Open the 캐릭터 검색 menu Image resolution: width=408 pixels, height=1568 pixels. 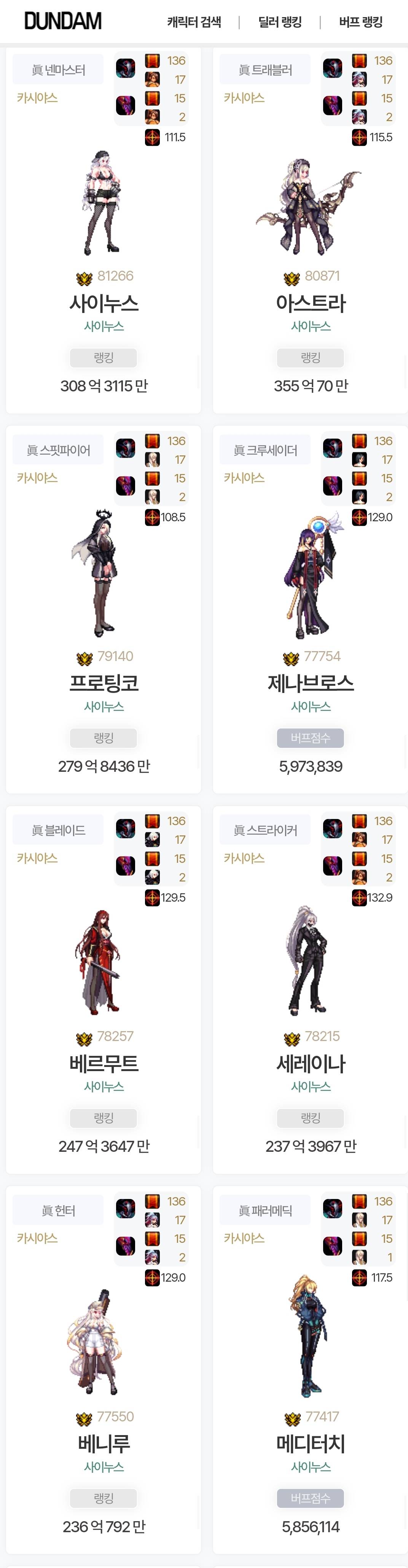pos(194,22)
